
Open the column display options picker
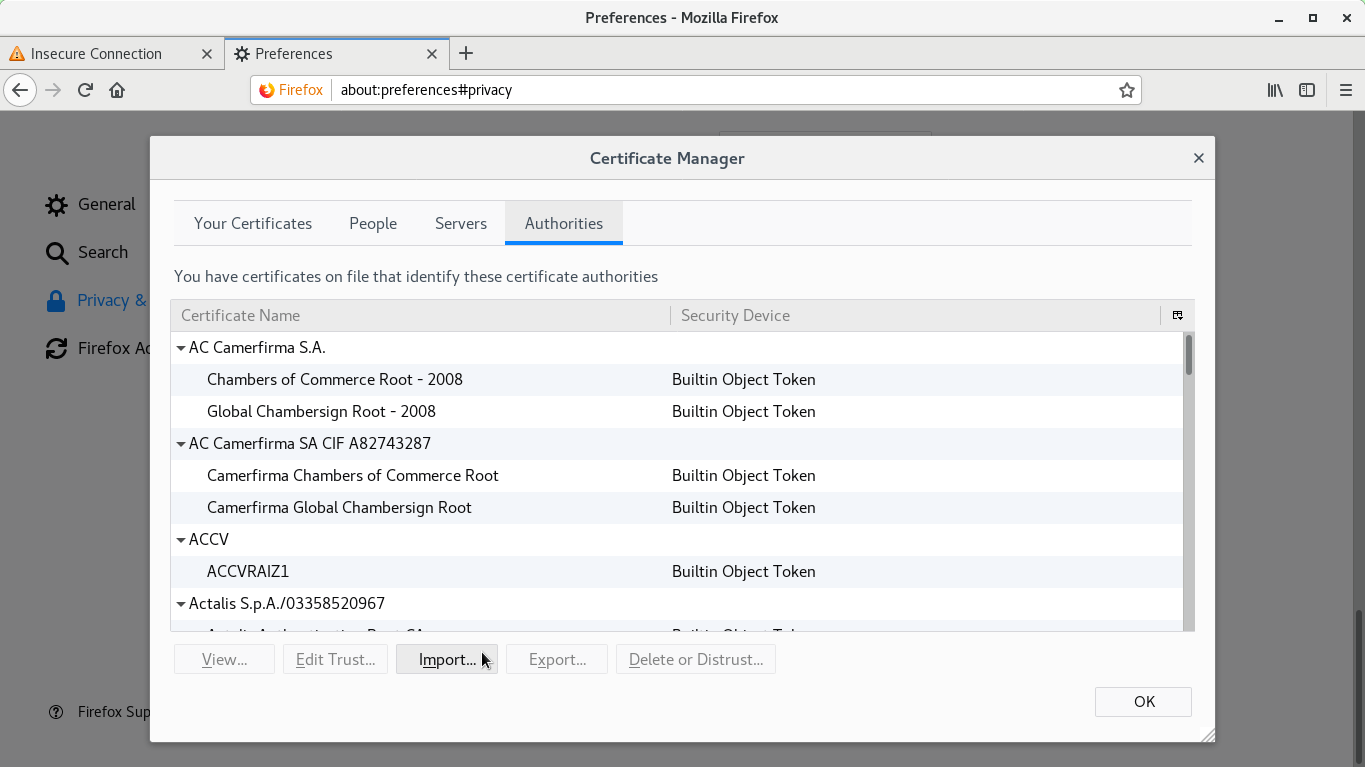click(1177, 314)
